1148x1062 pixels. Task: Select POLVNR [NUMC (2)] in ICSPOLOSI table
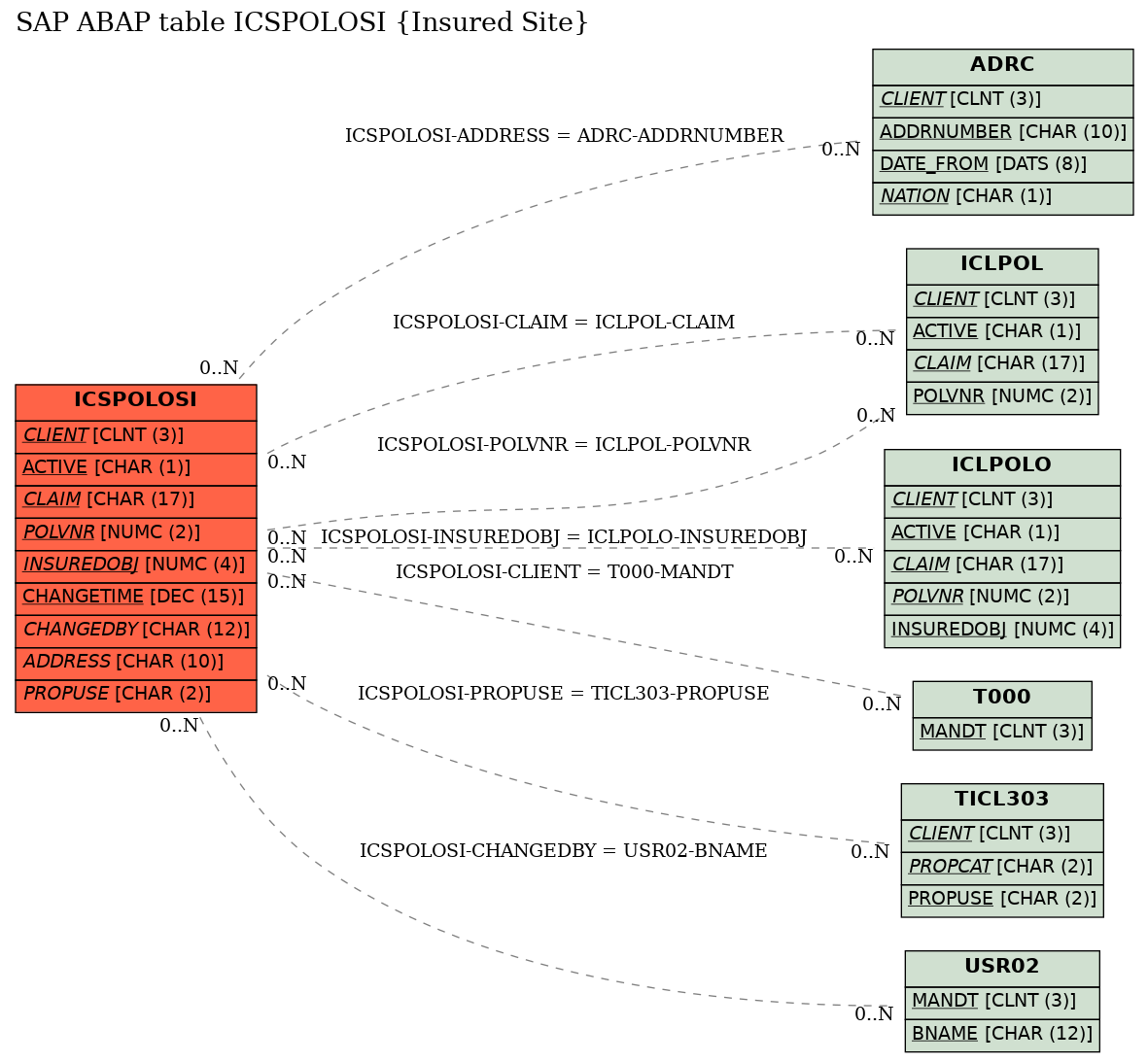tap(136, 532)
